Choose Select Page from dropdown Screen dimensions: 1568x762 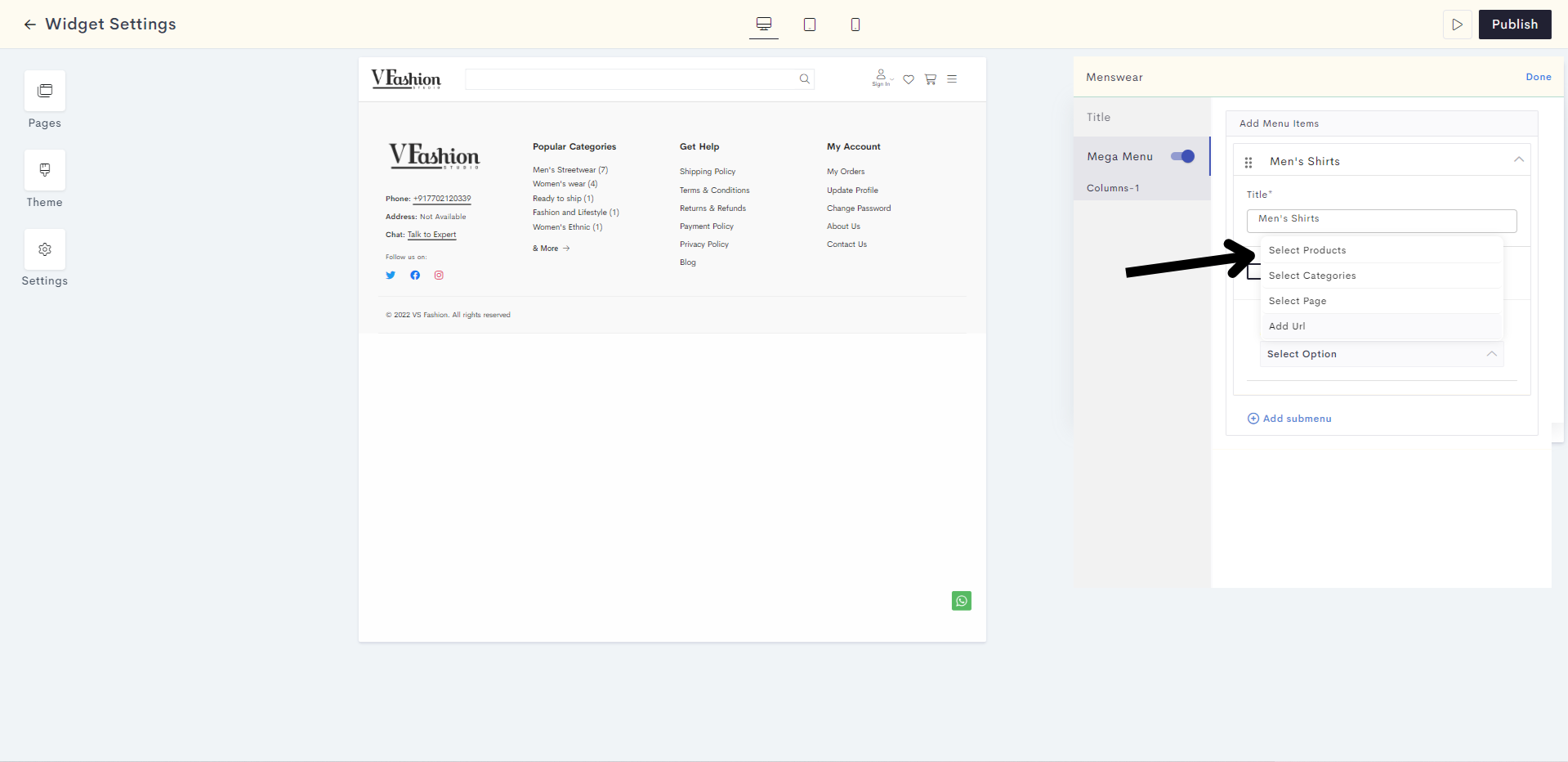click(1382, 301)
